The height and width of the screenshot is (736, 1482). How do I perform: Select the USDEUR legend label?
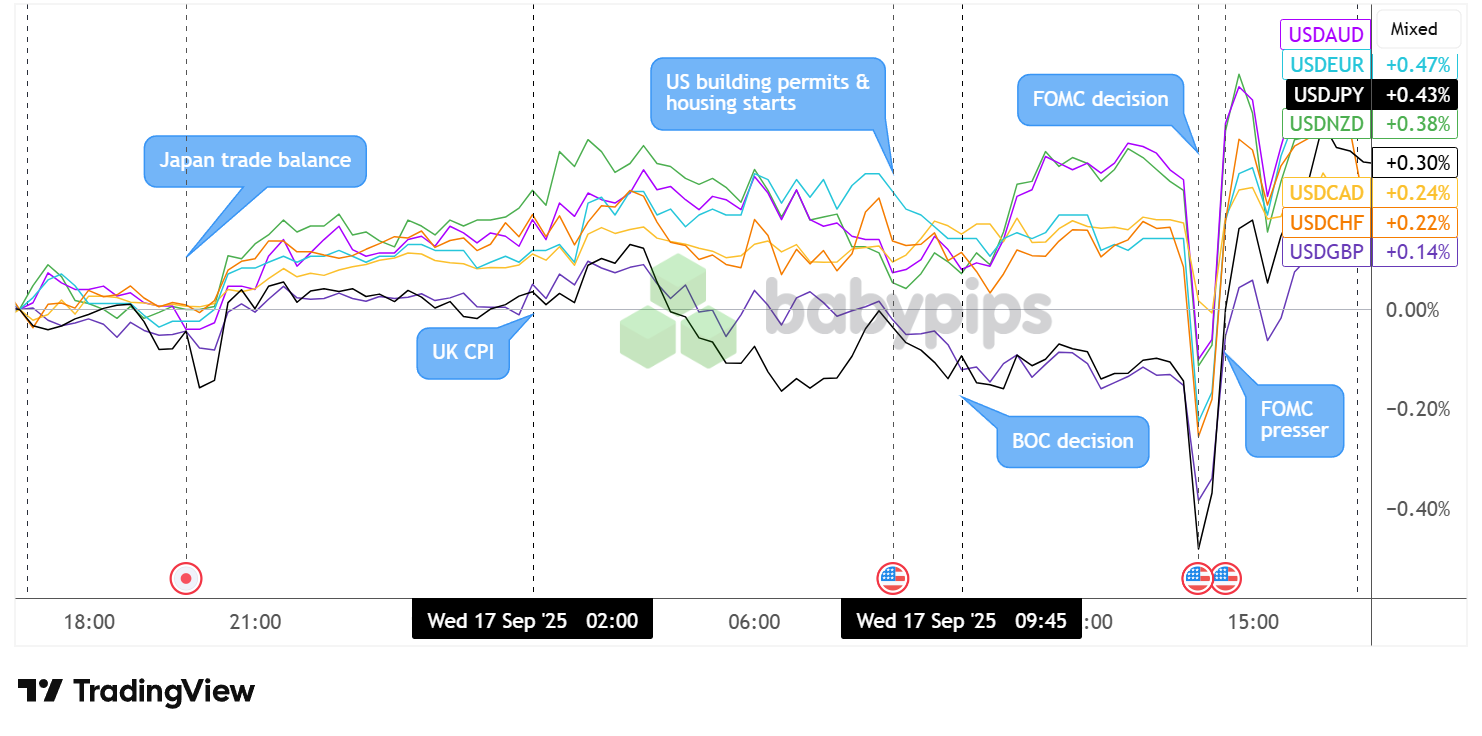click(1326, 65)
